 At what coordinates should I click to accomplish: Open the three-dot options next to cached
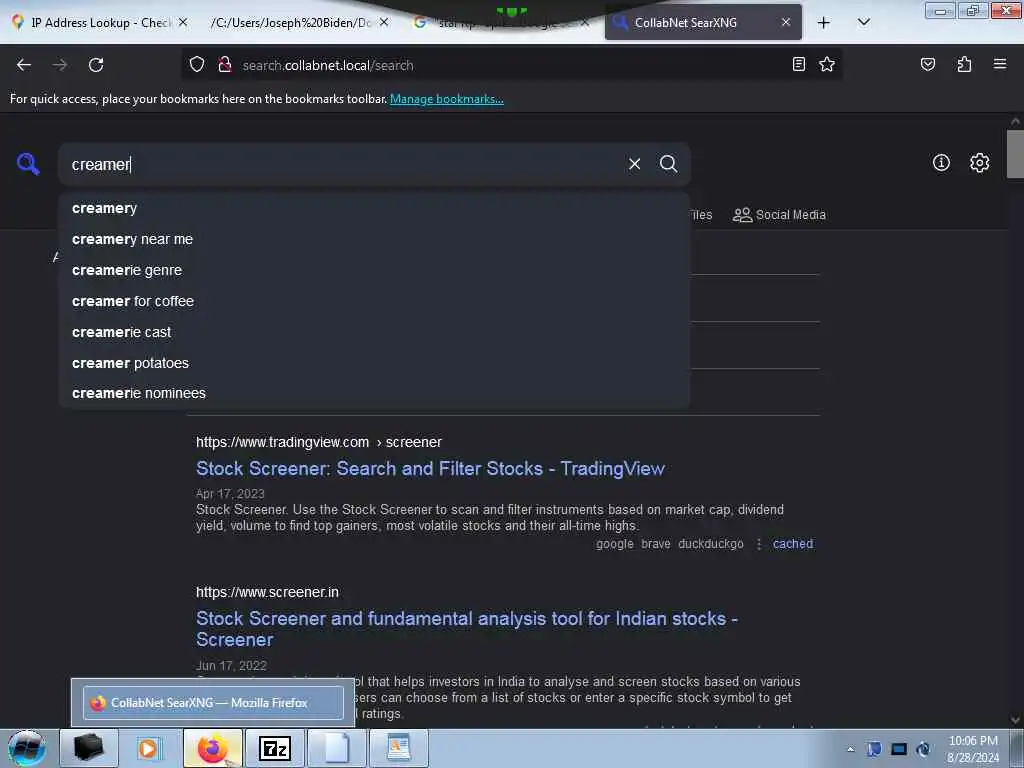point(758,543)
